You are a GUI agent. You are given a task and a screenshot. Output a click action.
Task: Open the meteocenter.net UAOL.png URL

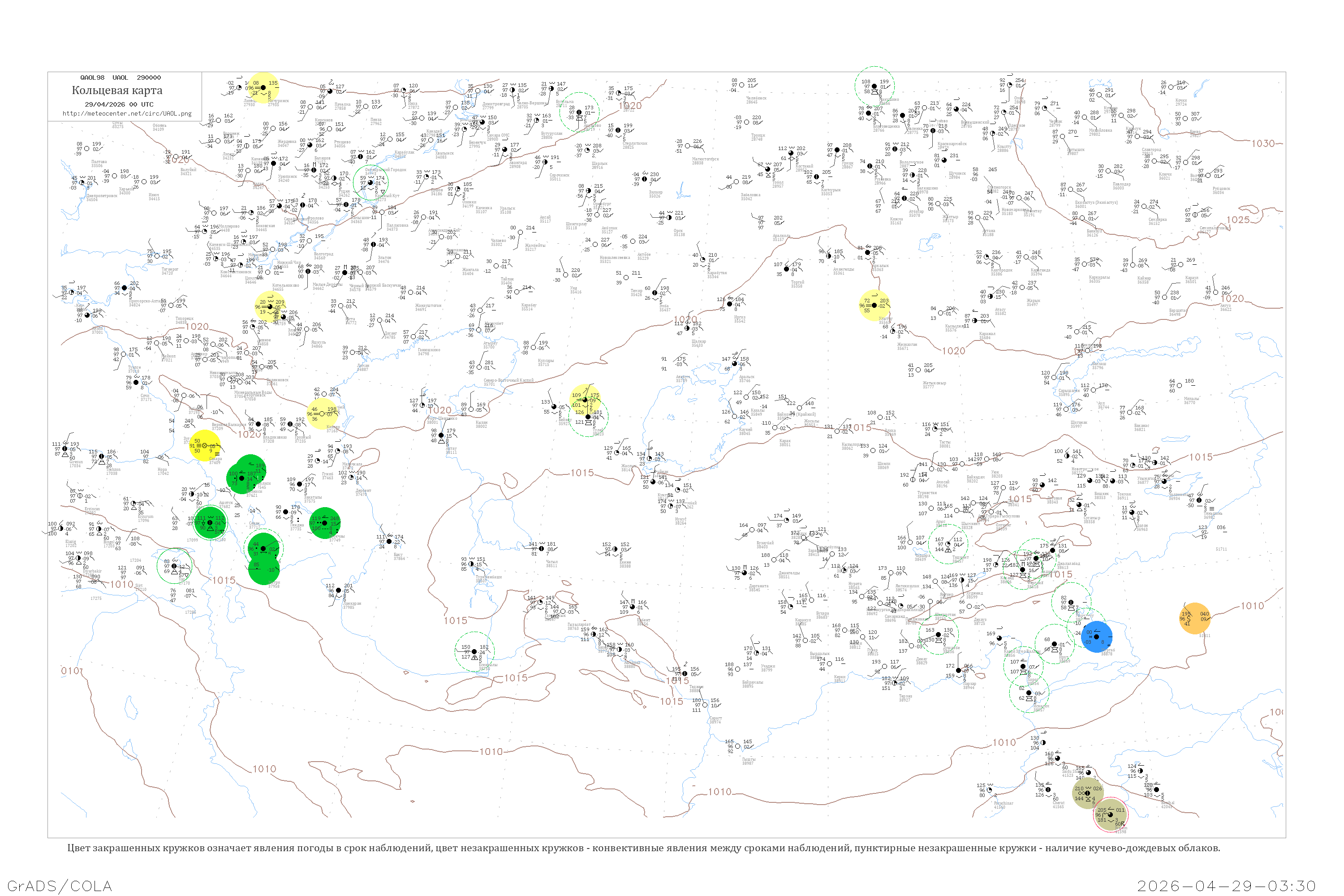pos(127,113)
